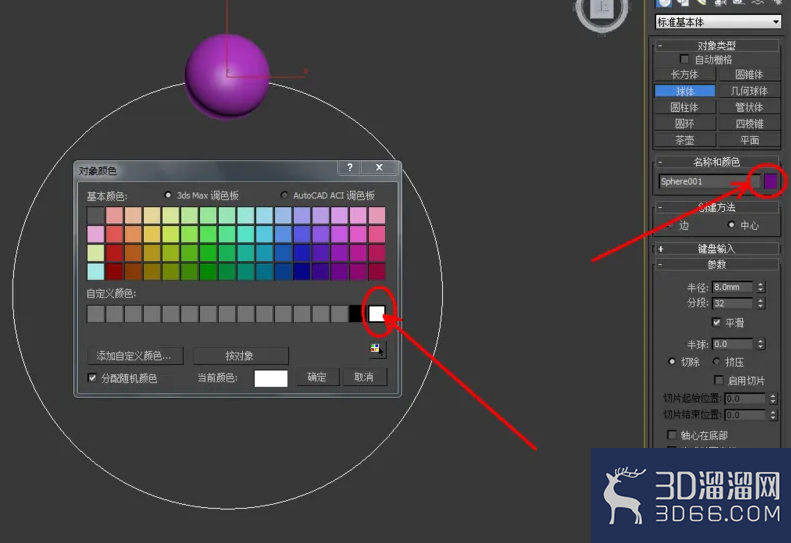The image size is (791, 543).
Task: Close the 对象颜色 dialog with X
Action: coord(379,167)
